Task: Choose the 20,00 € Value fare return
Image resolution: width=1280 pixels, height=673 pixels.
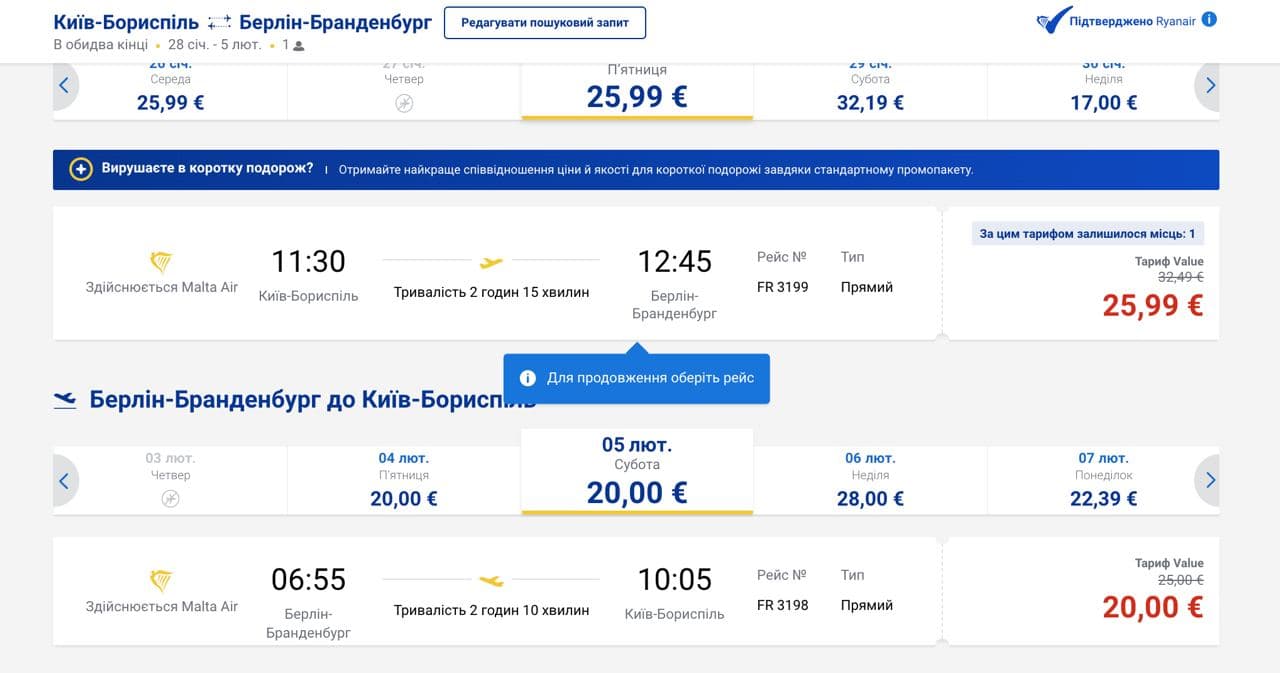Action: point(1152,606)
